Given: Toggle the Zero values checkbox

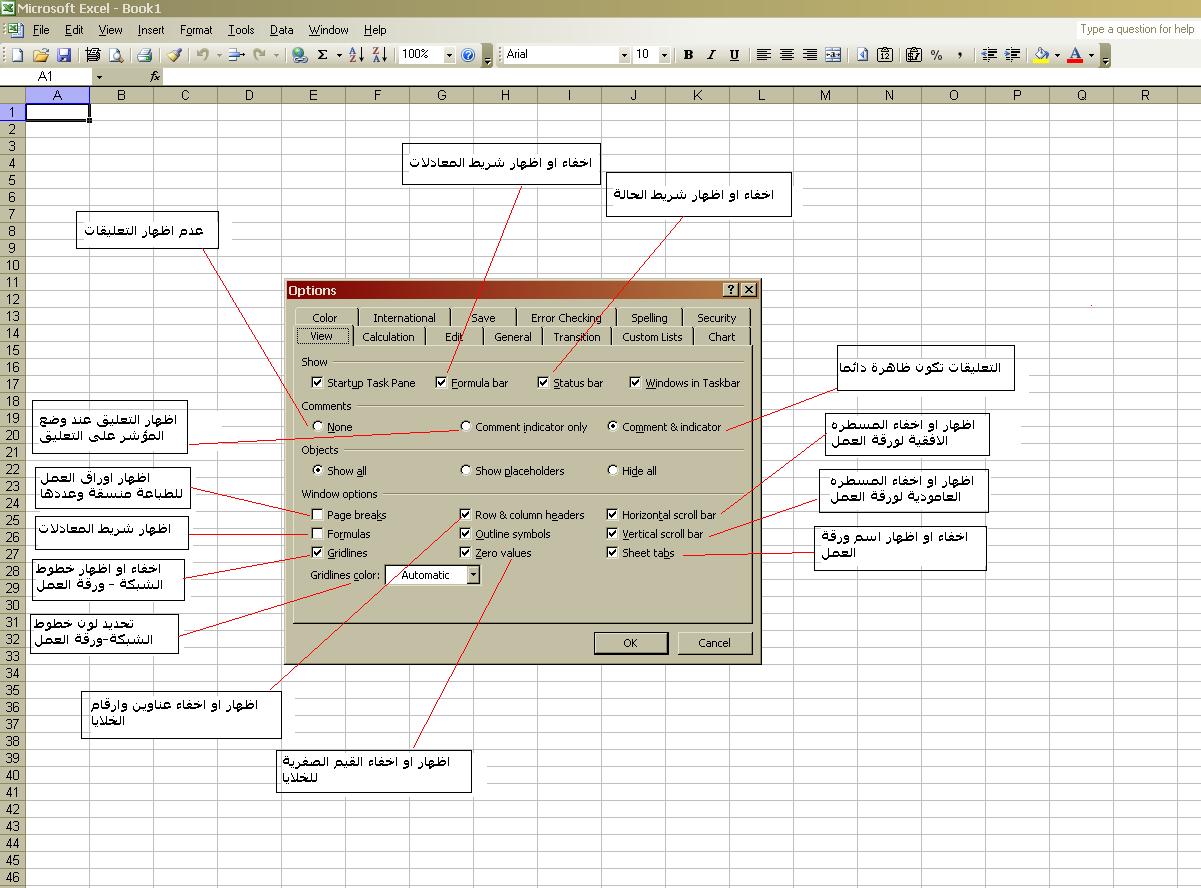Looking at the screenshot, I should pyautogui.click(x=465, y=553).
